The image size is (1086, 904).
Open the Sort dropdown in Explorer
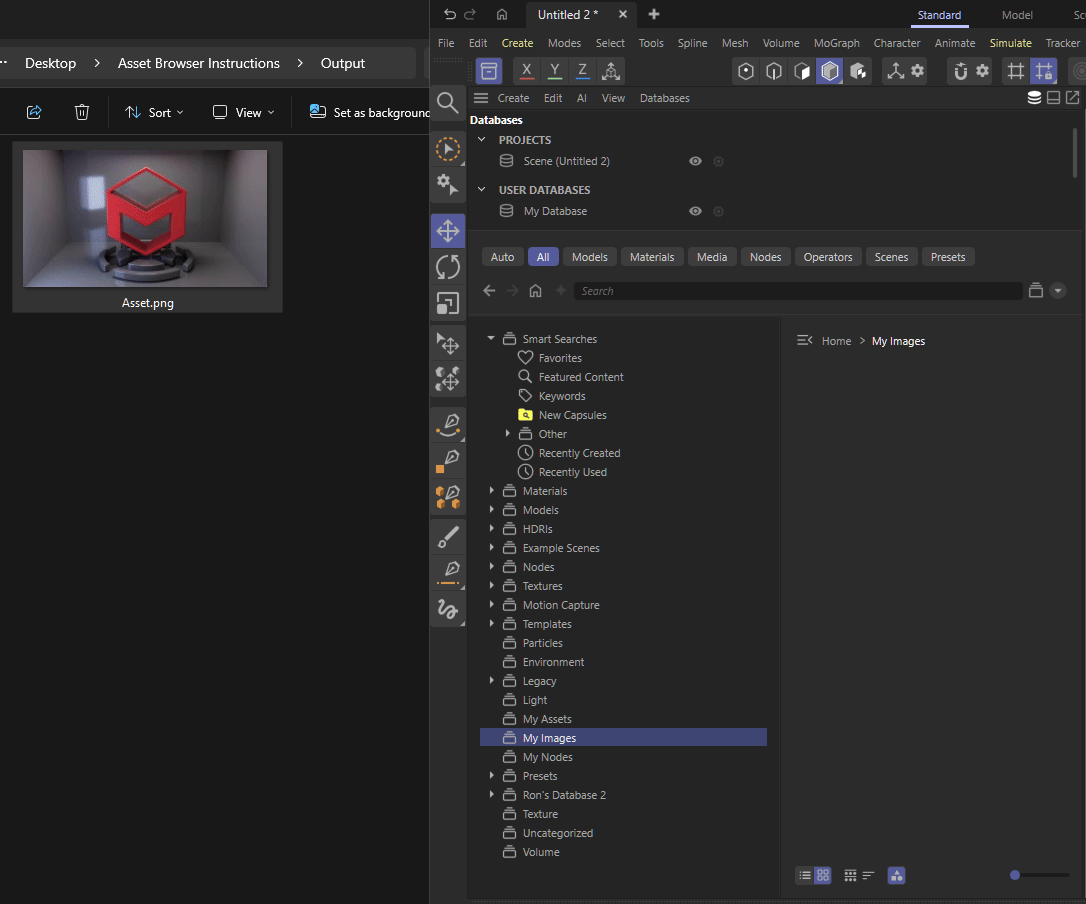(x=154, y=113)
